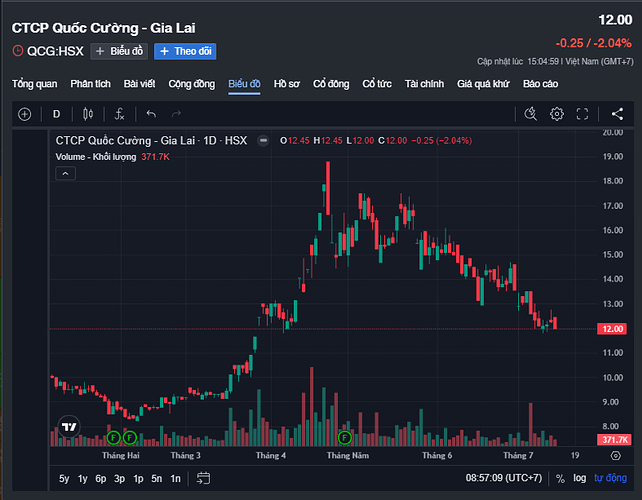Select the 1n range
Screen dimensions: 642x500
tap(175, 478)
